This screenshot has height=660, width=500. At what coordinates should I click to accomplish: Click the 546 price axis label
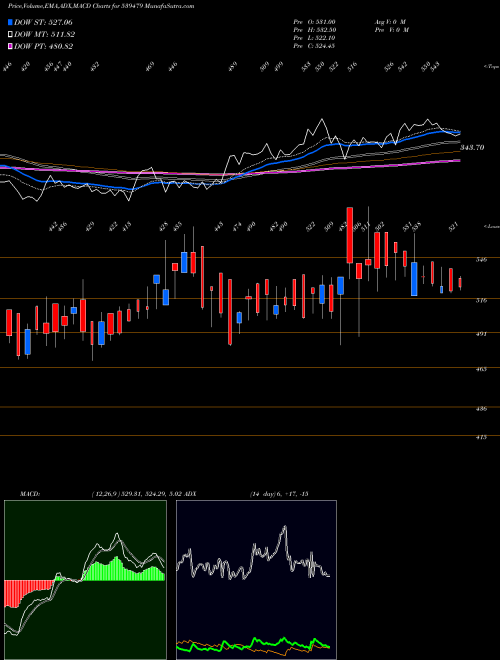(x=482, y=260)
